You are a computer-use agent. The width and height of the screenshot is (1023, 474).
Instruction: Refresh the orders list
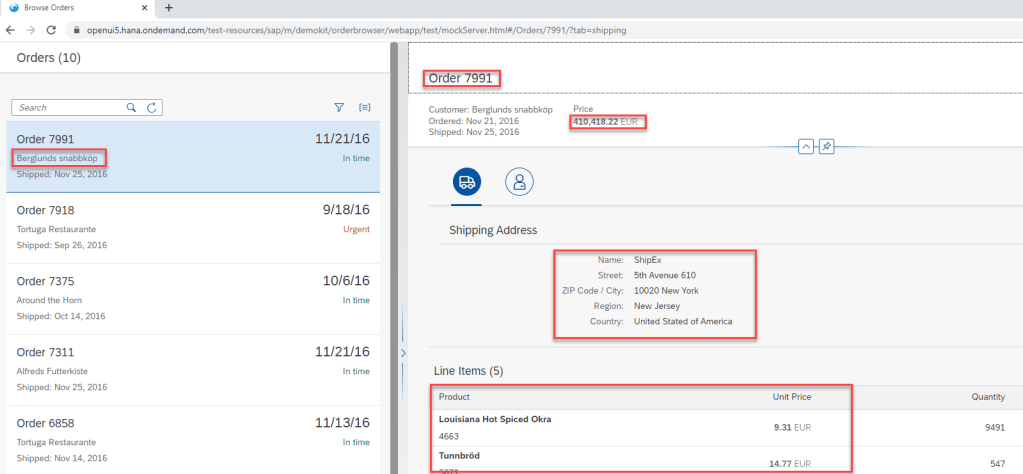point(151,107)
